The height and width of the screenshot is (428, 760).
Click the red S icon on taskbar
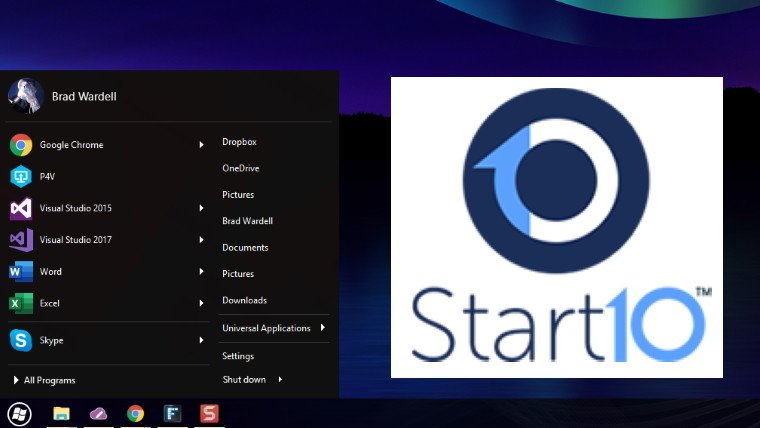coord(209,413)
